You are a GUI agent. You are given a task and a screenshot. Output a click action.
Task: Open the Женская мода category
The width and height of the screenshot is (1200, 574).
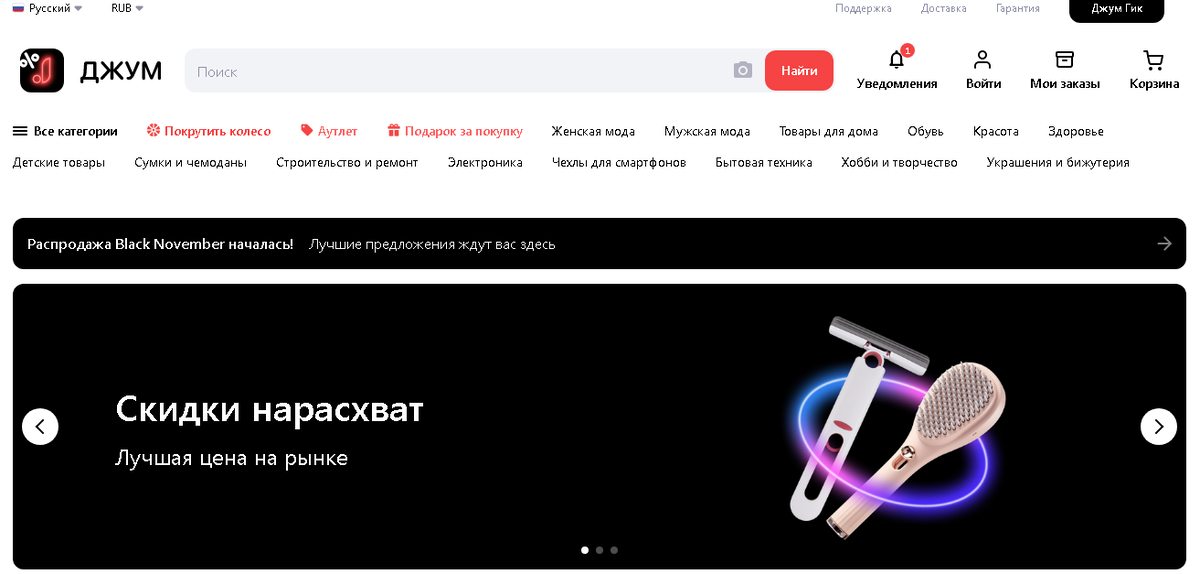[593, 131]
